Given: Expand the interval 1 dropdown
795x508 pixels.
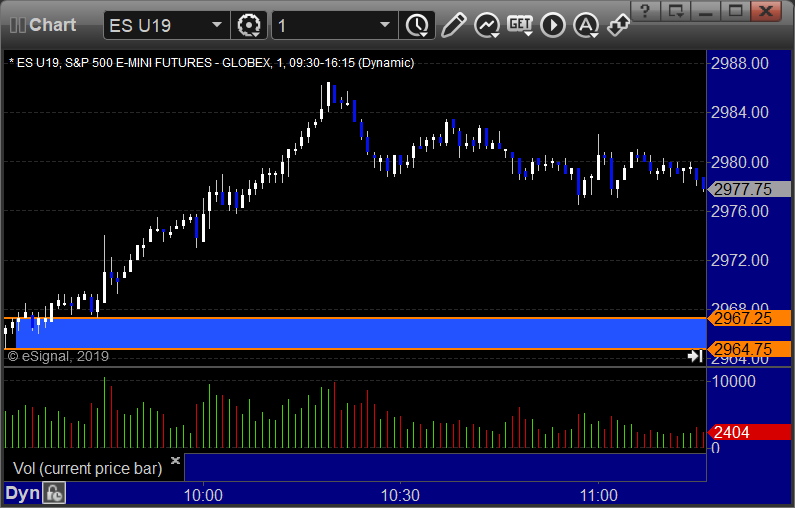Looking at the screenshot, I should 385,25.
